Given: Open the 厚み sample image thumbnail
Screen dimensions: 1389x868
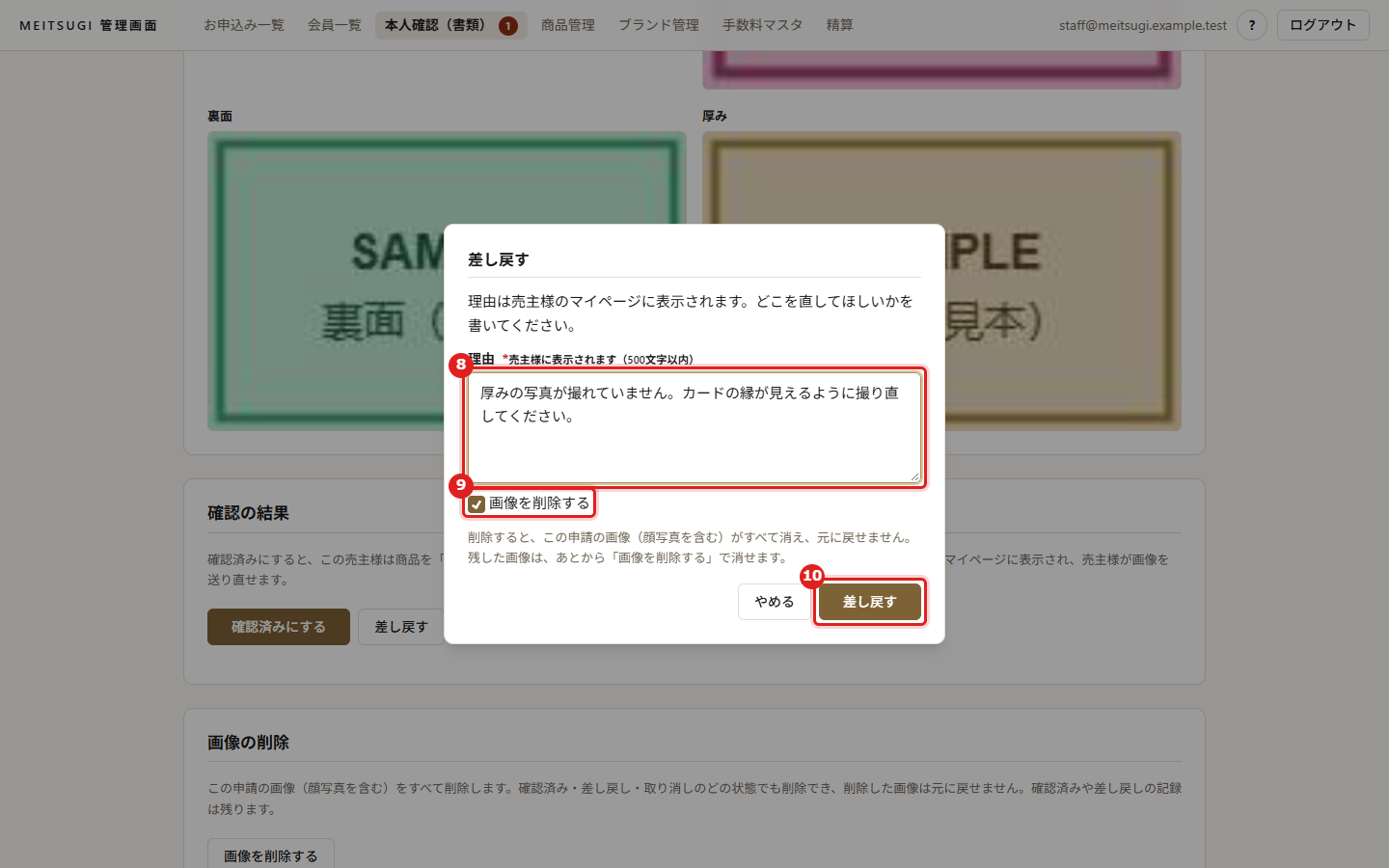Looking at the screenshot, I should click(x=941, y=281).
